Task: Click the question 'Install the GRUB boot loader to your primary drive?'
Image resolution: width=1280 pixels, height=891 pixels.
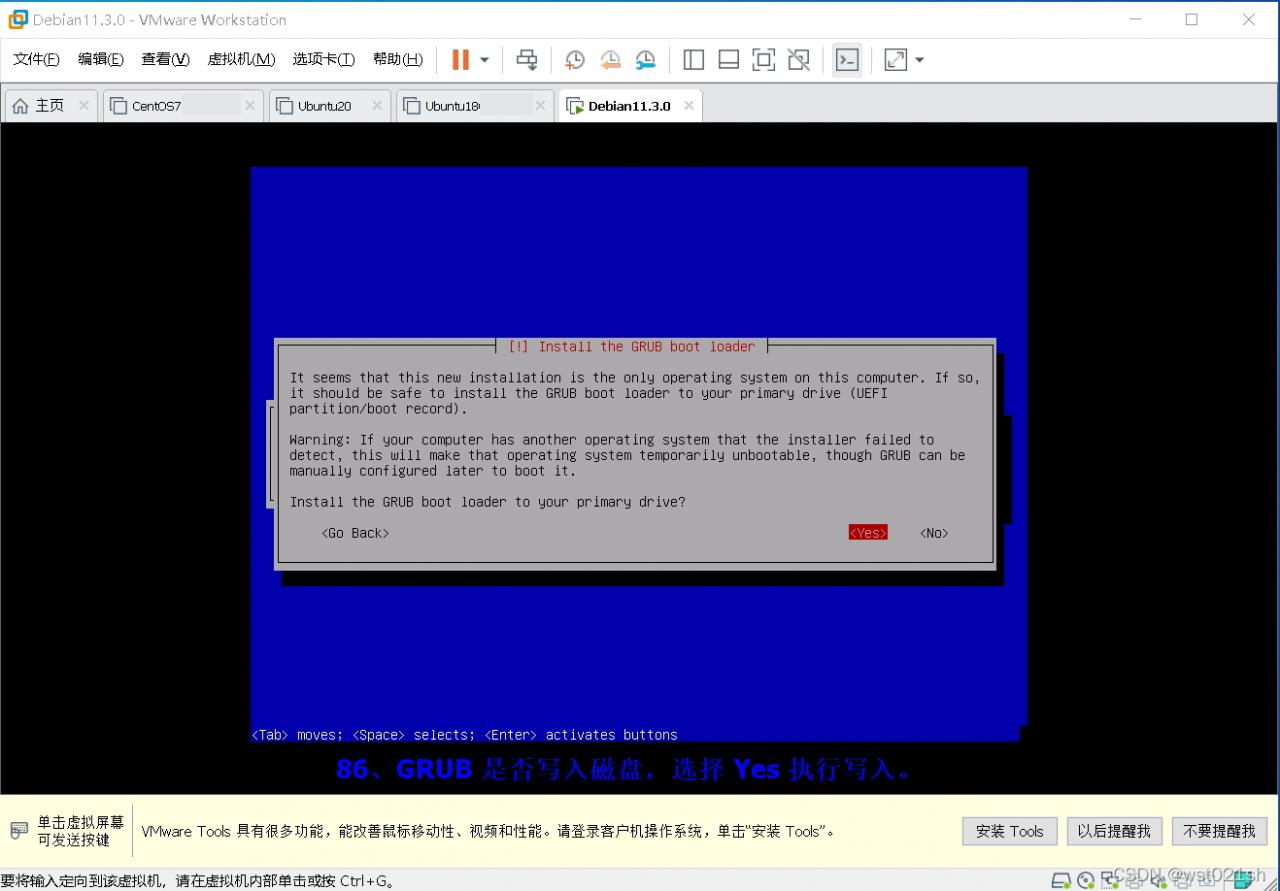Action: (x=488, y=502)
